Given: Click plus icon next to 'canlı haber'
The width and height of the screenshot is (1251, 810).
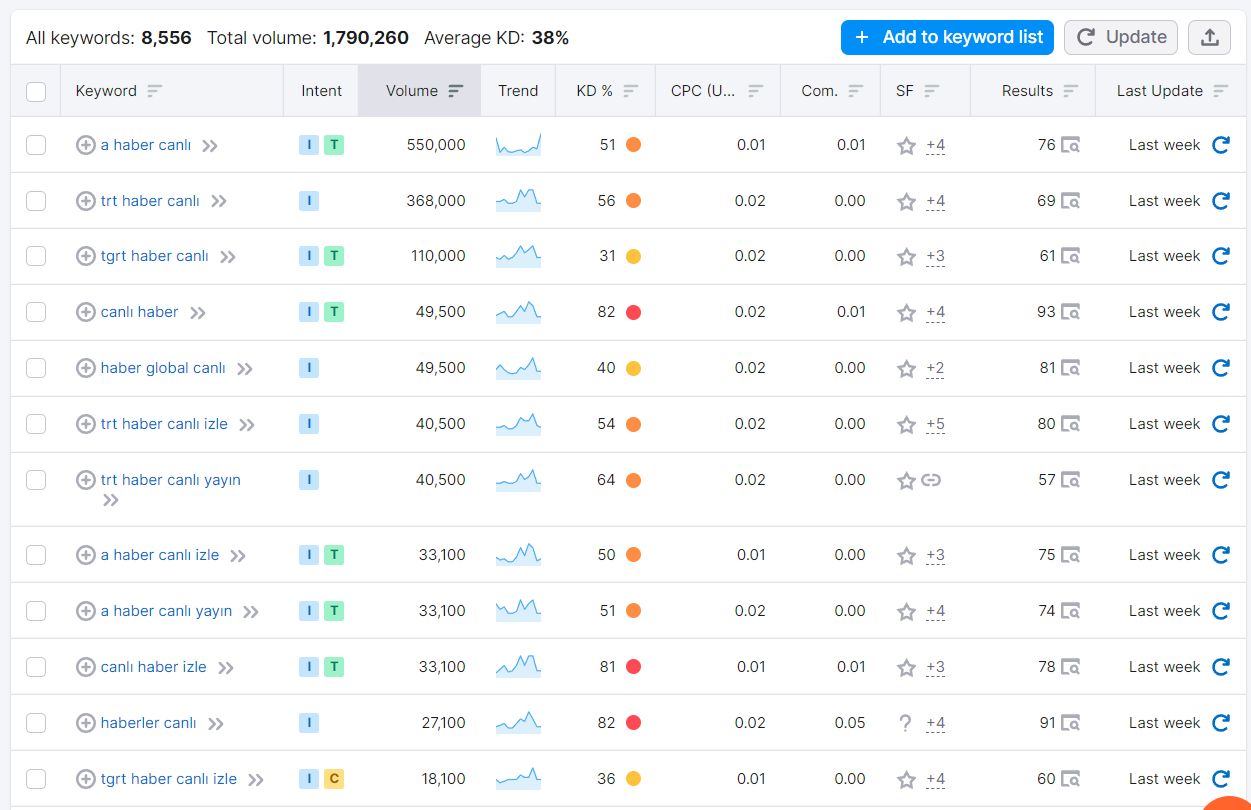Looking at the screenshot, I should pyautogui.click(x=86, y=312).
